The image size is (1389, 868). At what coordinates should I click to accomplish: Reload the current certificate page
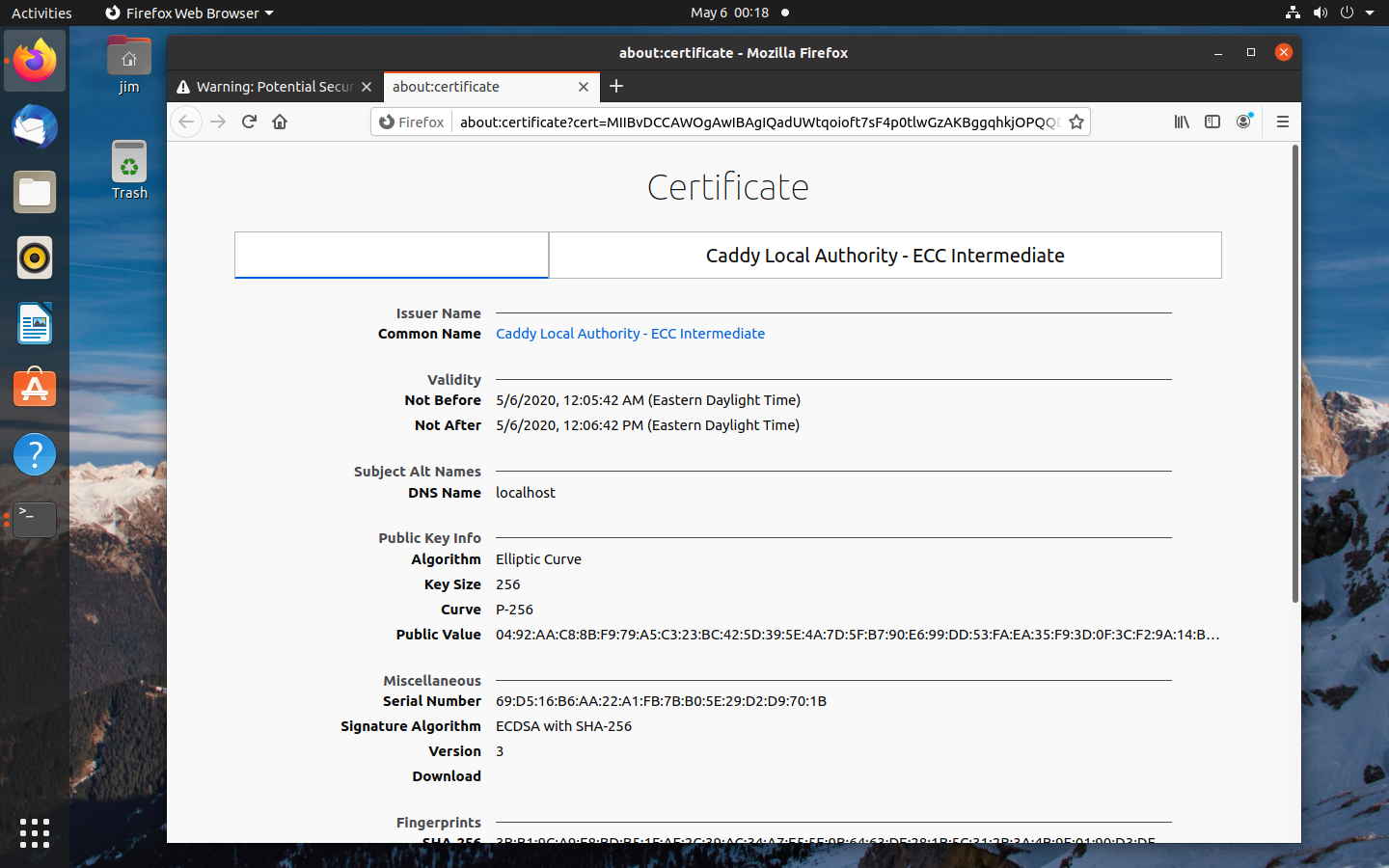249,122
